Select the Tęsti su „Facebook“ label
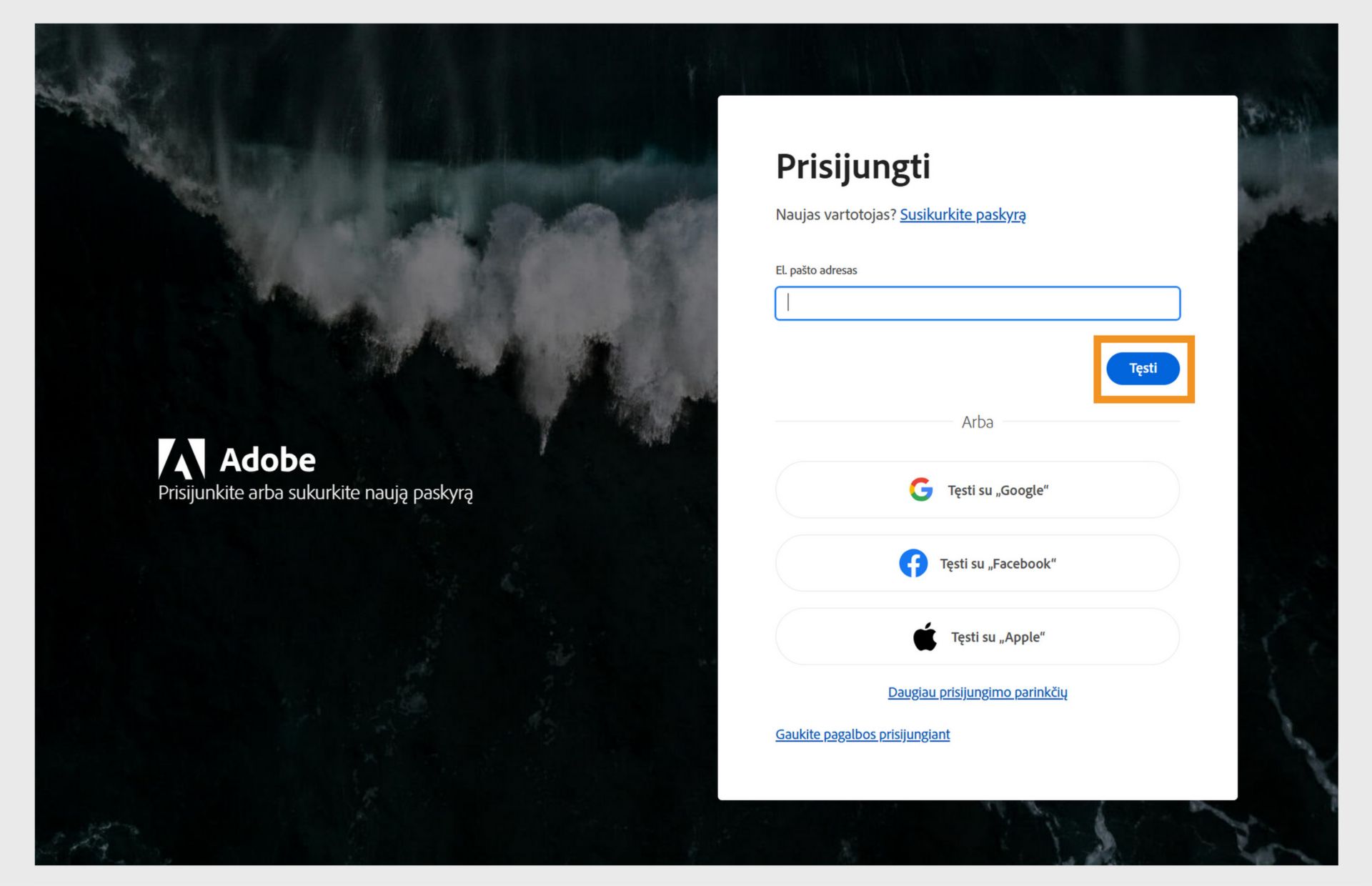 [x=998, y=564]
